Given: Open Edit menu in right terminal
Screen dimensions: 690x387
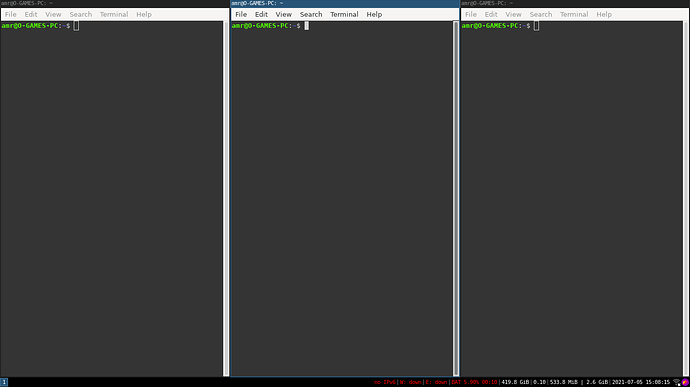Looking at the screenshot, I should coord(491,15).
